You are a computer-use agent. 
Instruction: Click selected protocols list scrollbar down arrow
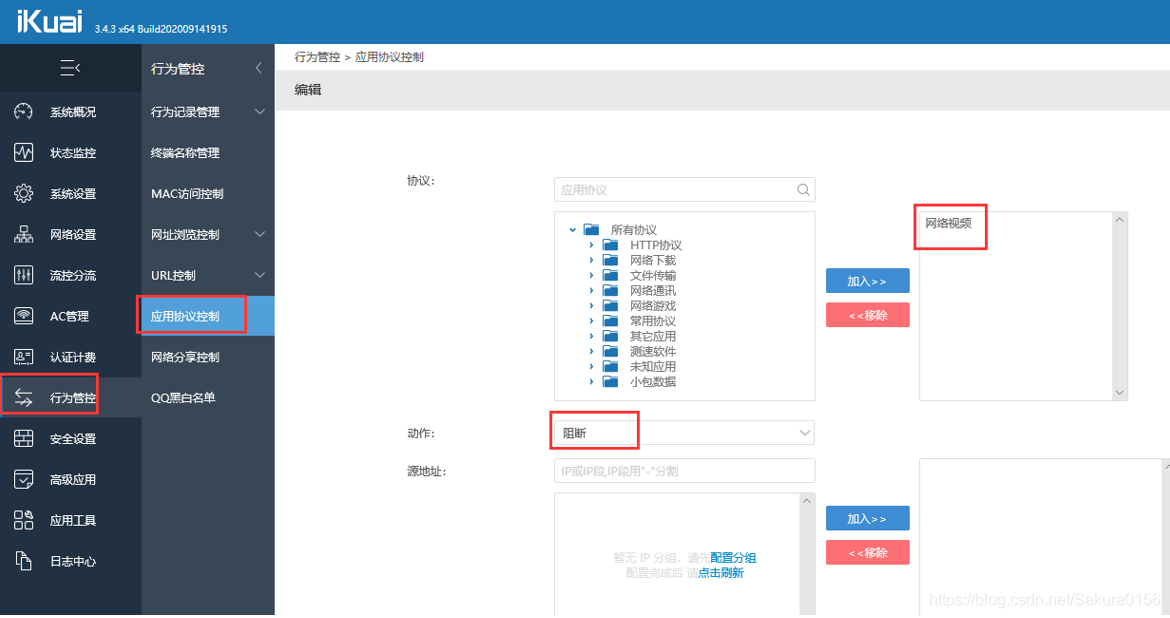coord(1119,393)
